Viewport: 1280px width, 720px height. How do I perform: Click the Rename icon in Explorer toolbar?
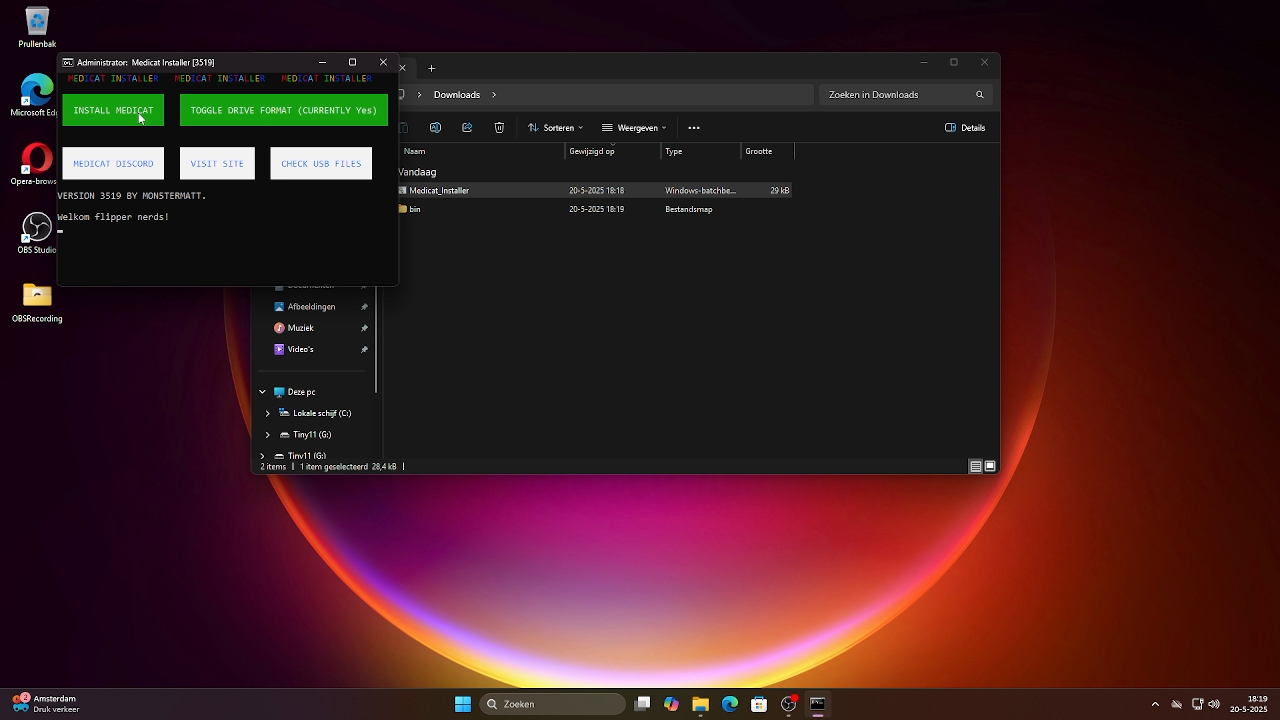[x=435, y=128]
